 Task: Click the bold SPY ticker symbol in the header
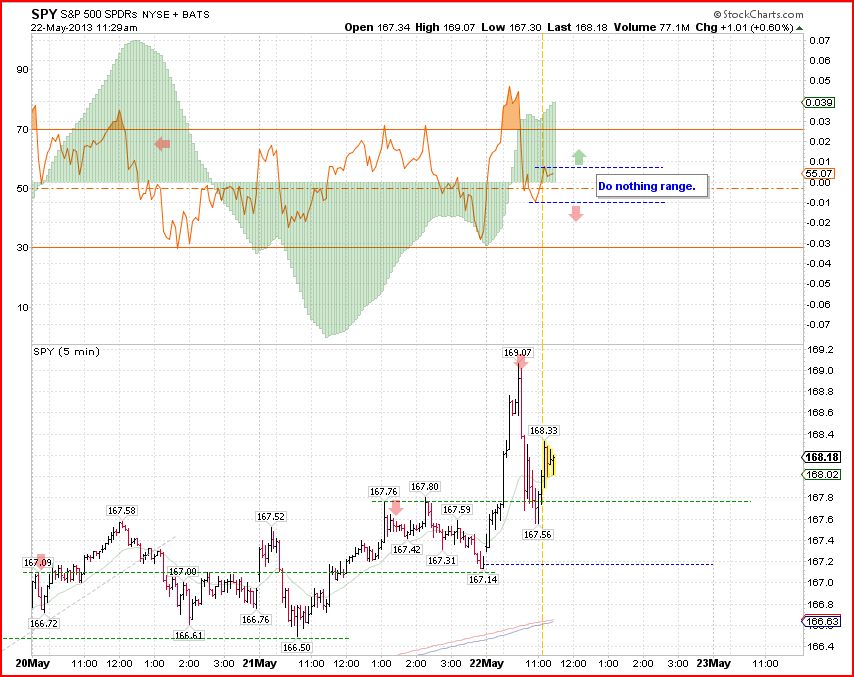click(x=44, y=14)
